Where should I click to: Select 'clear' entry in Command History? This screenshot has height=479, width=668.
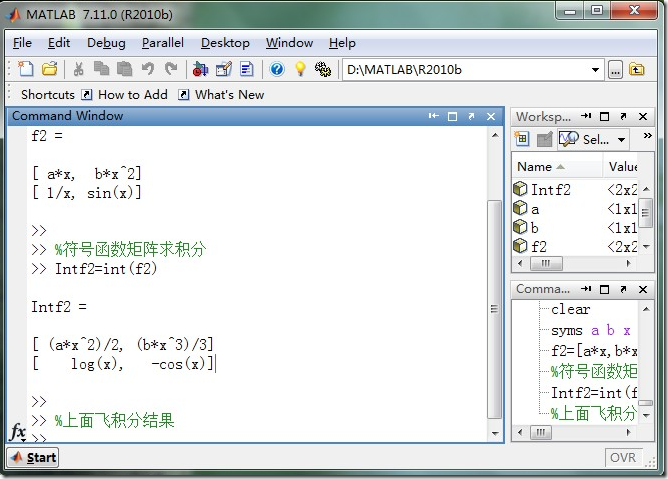[570, 309]
